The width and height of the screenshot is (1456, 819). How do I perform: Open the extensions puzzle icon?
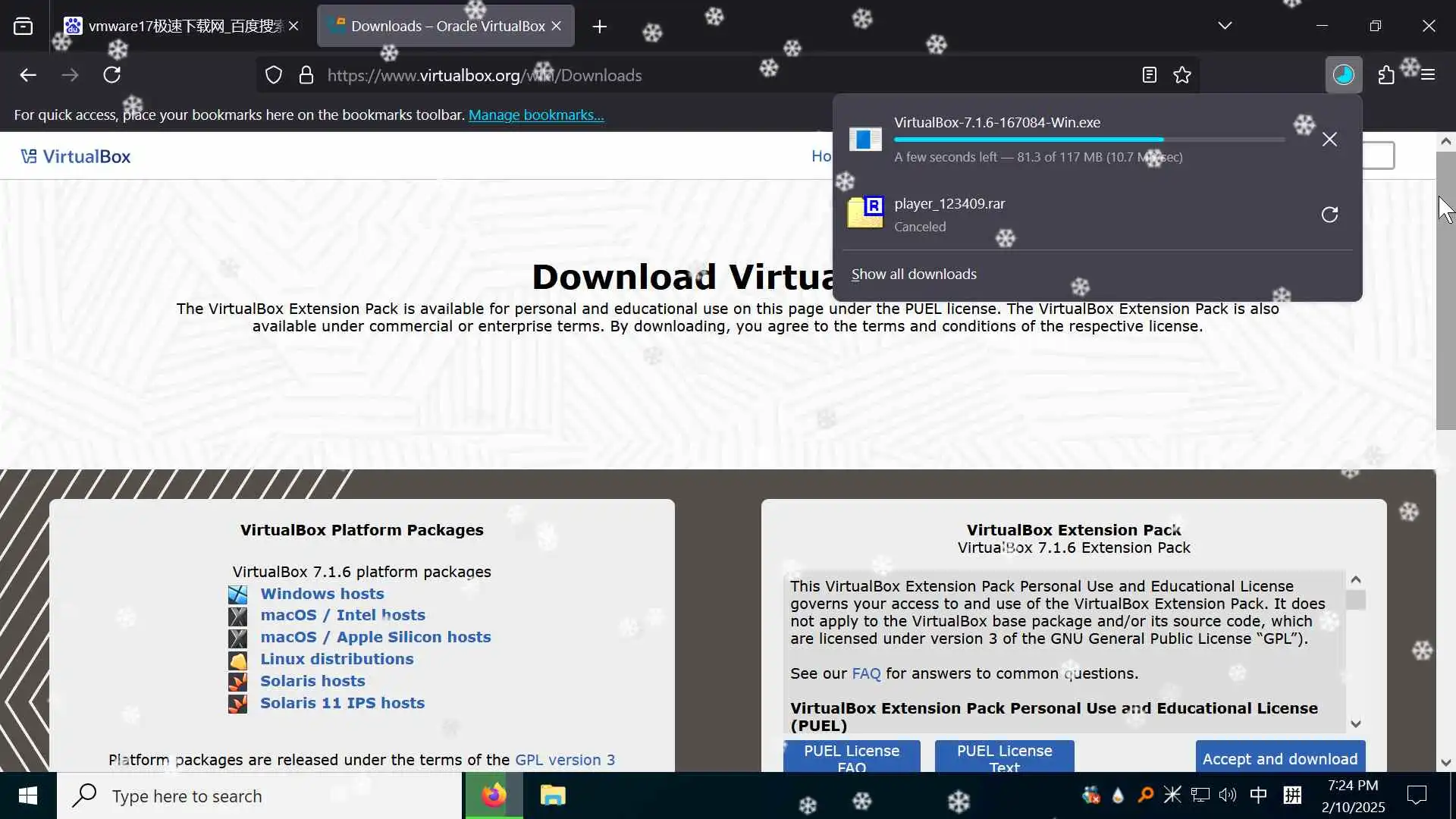tap(1386, 75)
